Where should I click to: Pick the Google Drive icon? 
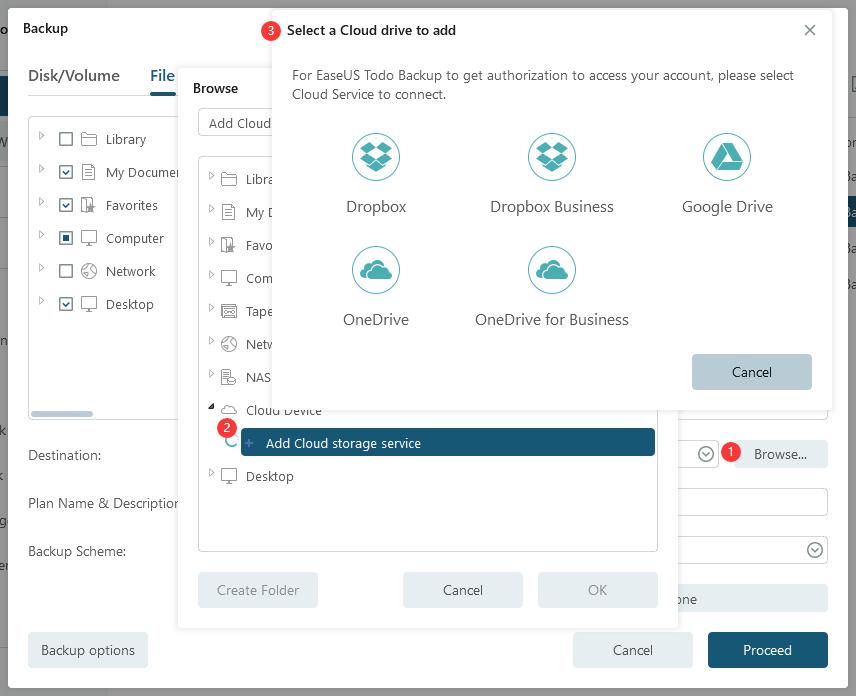click(727, 157)
